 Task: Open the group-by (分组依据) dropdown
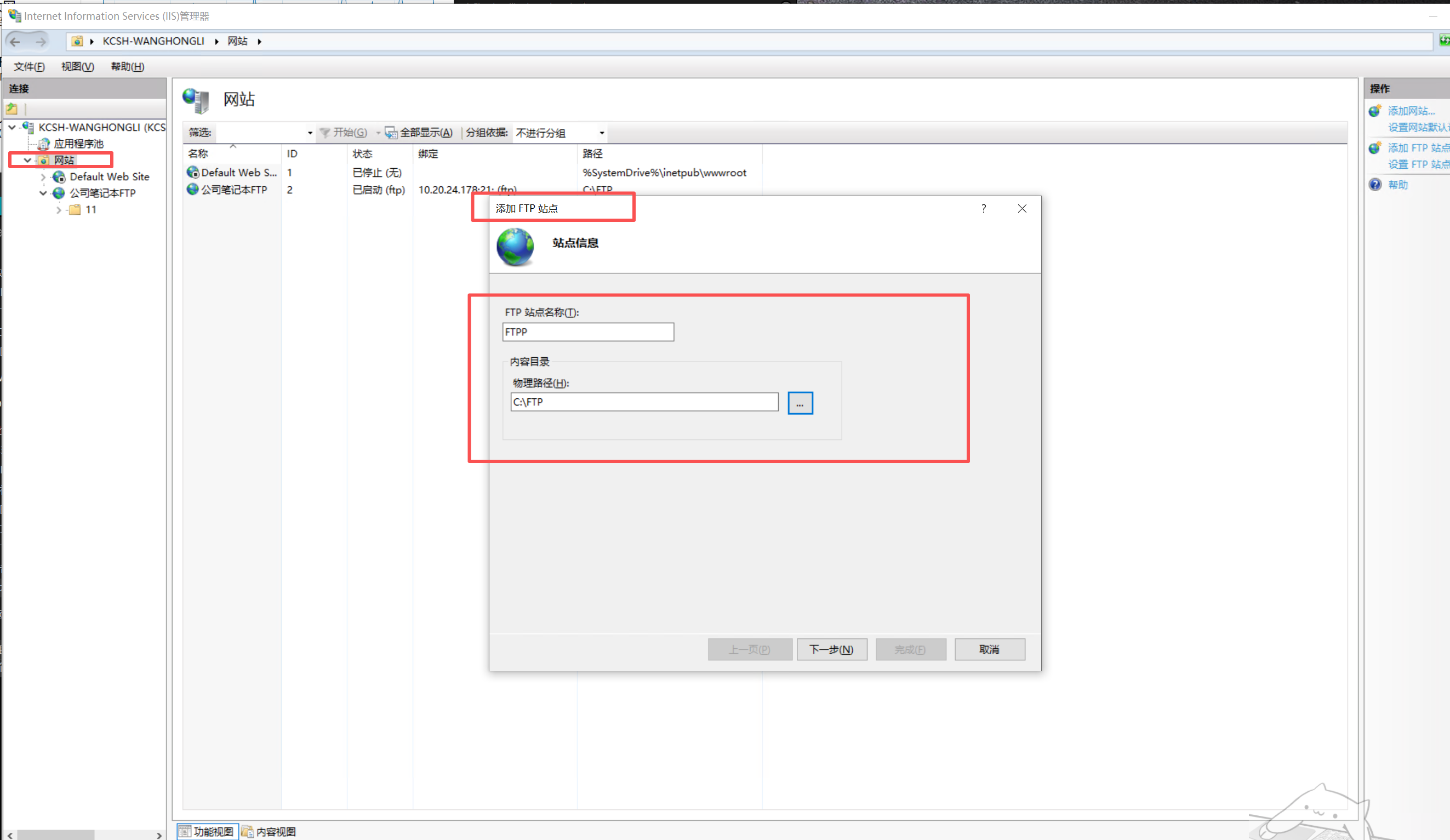pyautogui.click(x=601, y=133)
